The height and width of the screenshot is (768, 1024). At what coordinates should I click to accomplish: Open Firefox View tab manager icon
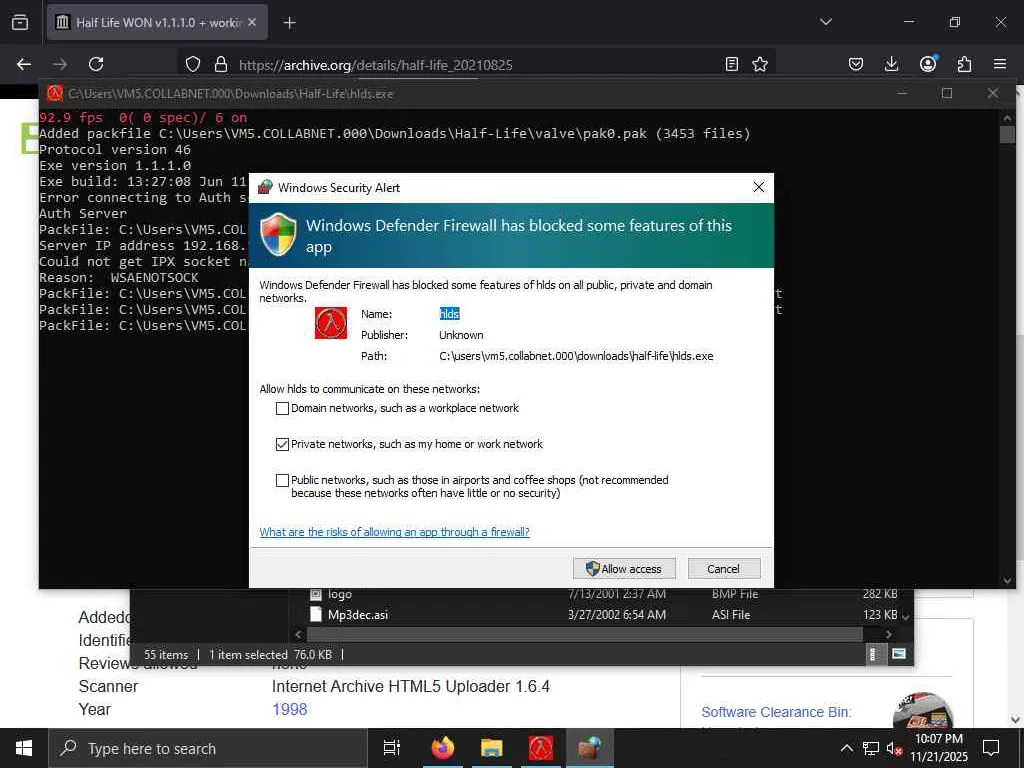[20, 22]
